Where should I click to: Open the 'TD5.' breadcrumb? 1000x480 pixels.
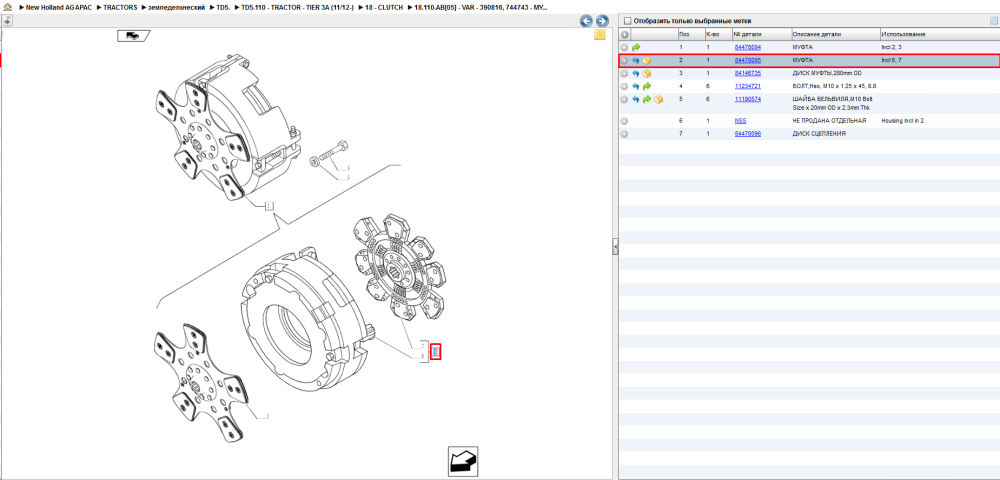tap(224, 7)
